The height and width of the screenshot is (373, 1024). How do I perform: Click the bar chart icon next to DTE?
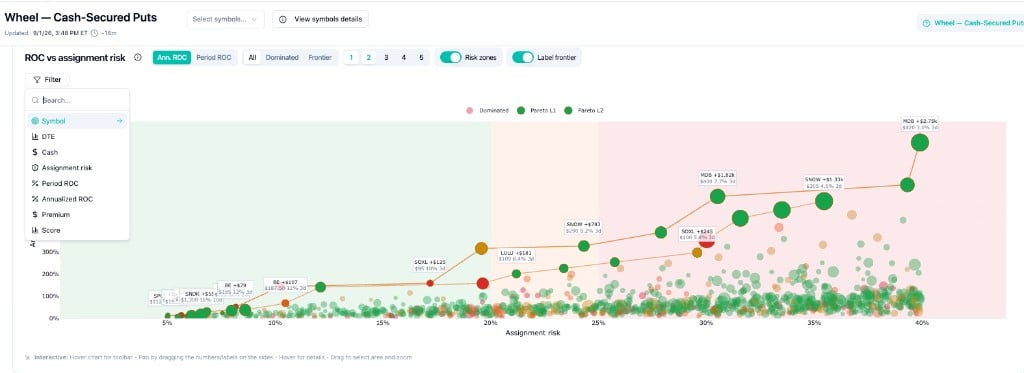(35, 137)
